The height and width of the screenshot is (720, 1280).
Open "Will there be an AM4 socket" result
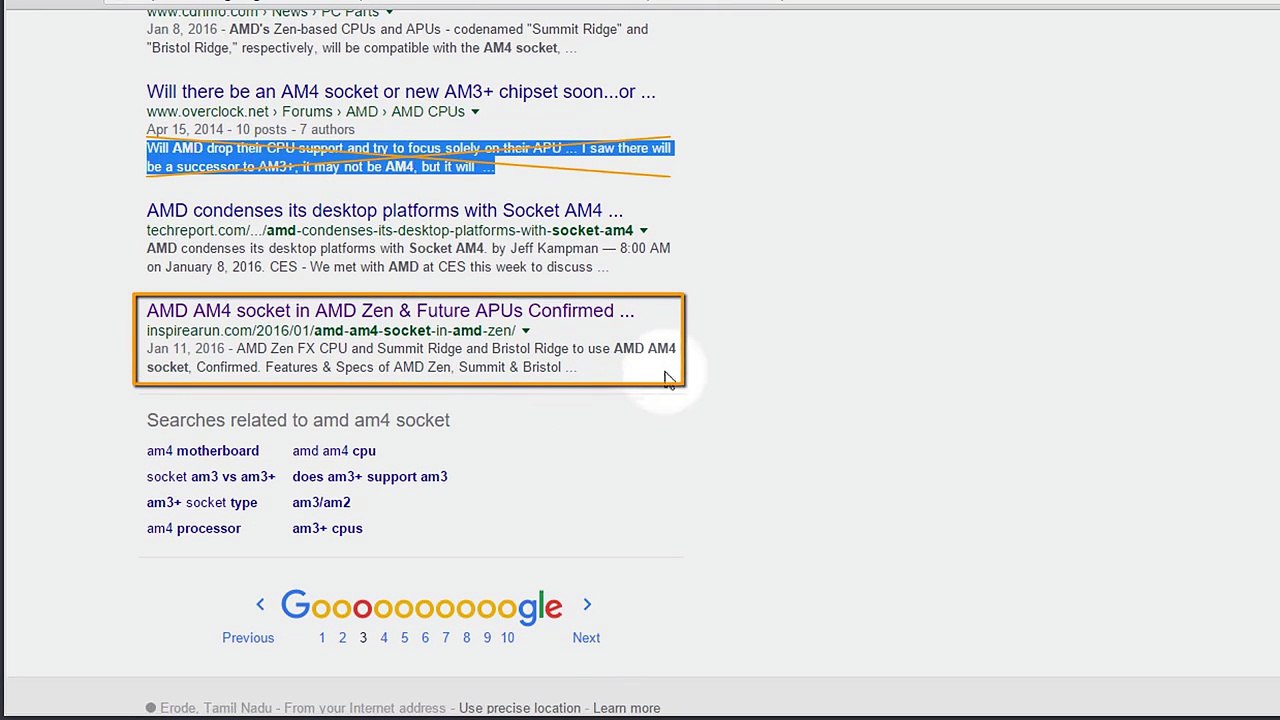401,92
